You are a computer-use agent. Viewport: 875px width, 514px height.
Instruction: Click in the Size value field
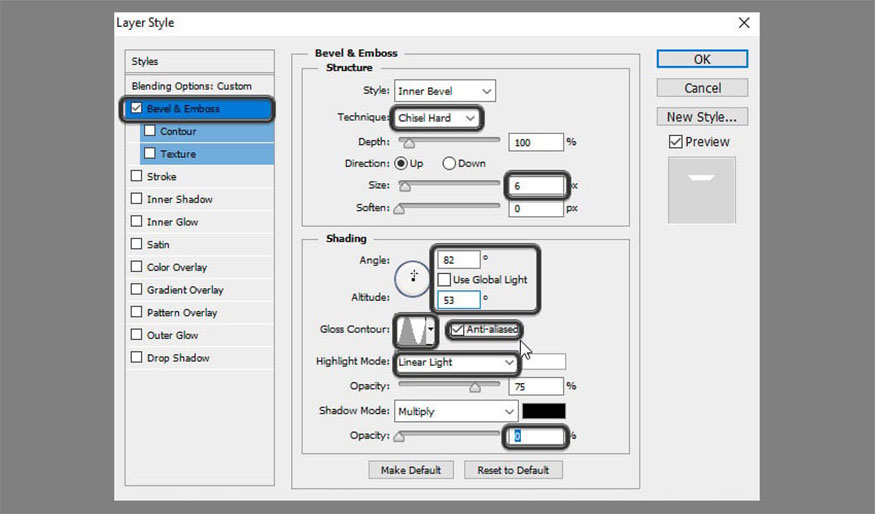tap(538, 185)
